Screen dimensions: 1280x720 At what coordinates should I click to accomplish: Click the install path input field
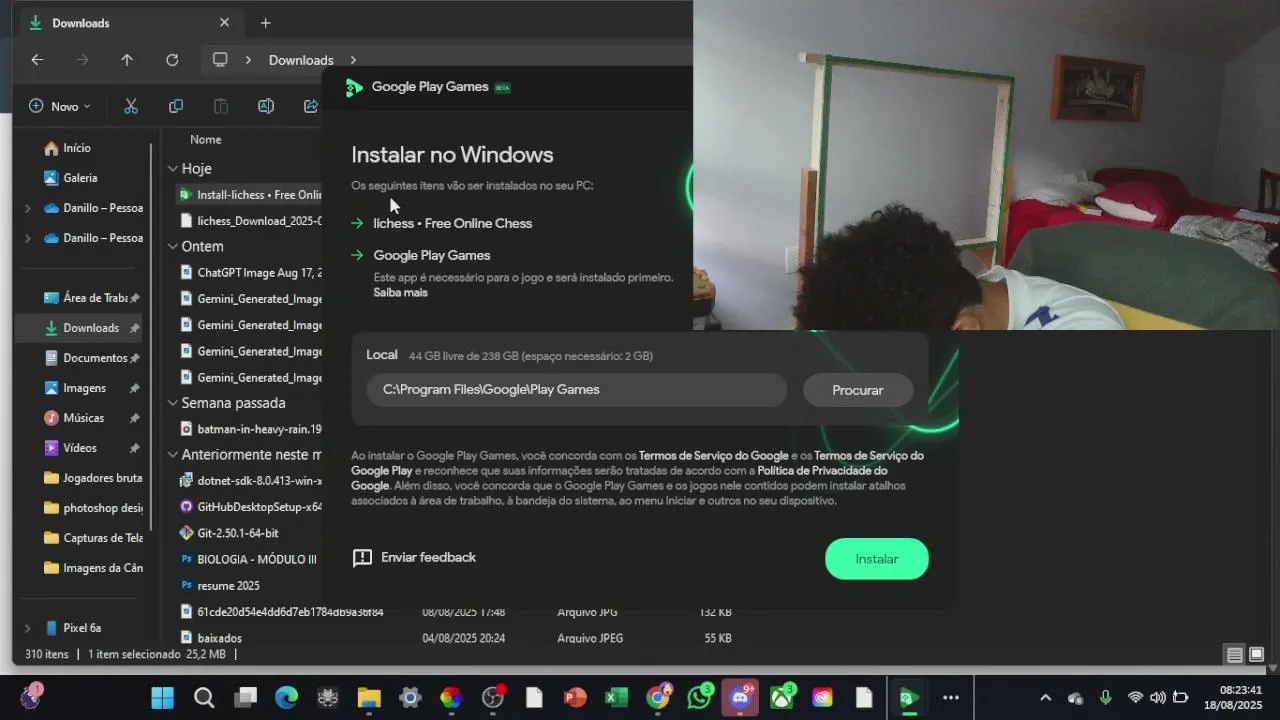[x=577, y=390]
